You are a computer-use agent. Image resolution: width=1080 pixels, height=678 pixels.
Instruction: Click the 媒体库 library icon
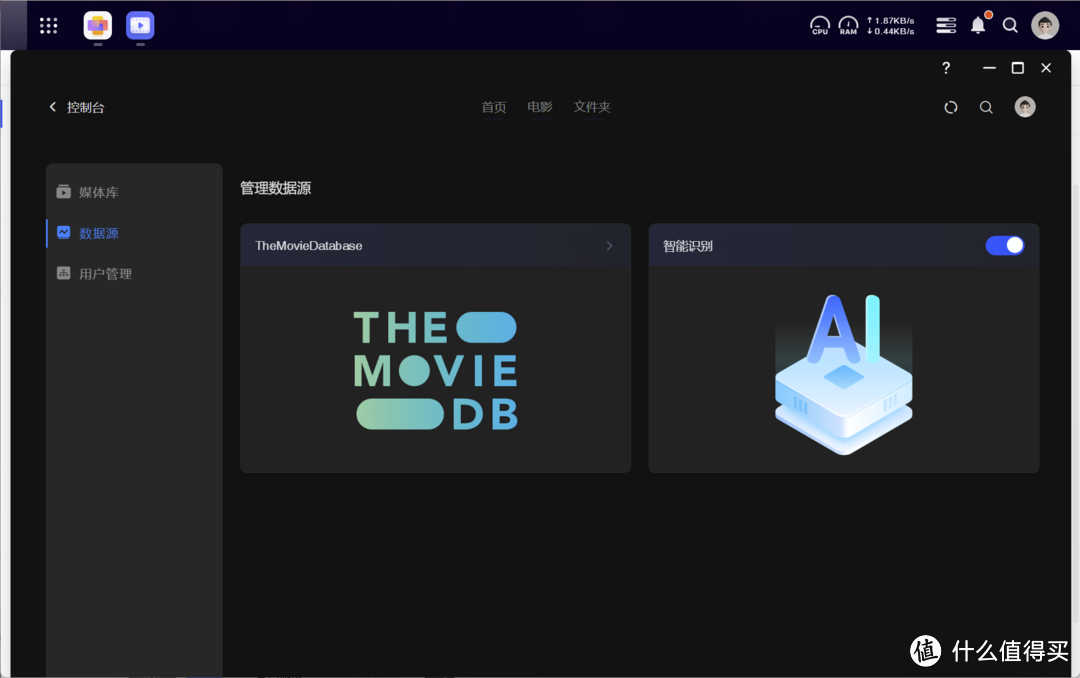coord(63,192)
